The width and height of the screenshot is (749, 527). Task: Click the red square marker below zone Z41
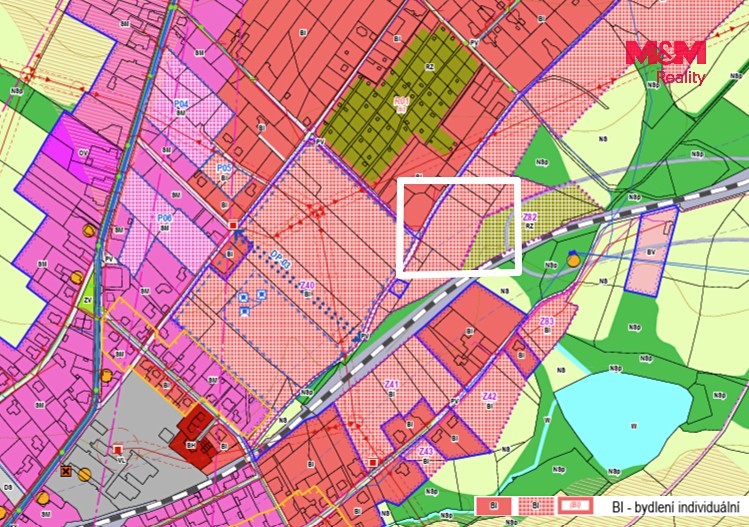(373, 462)
